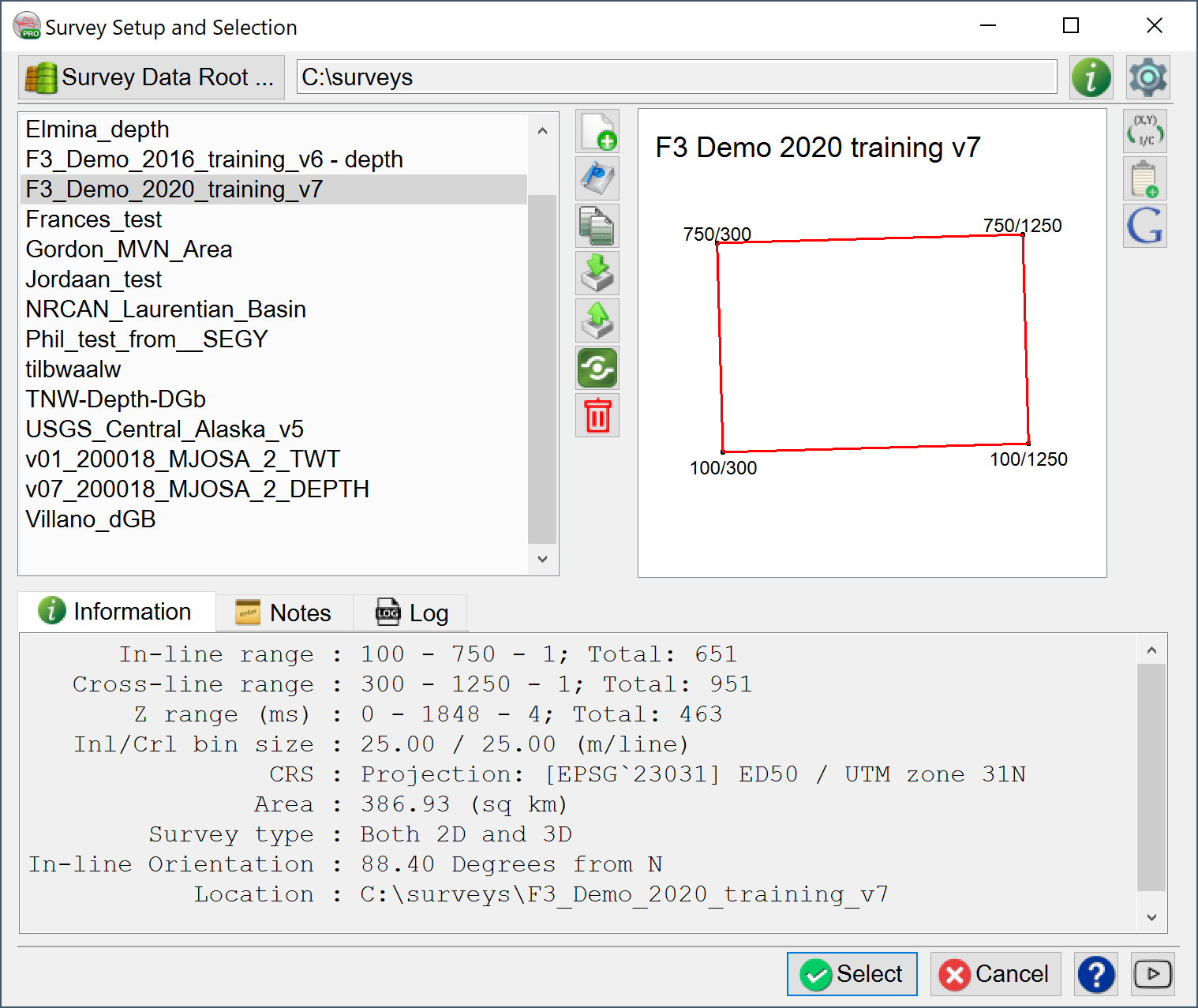Click the create new survey icon
1198x1008 pixels.
(x=597, y=131)
